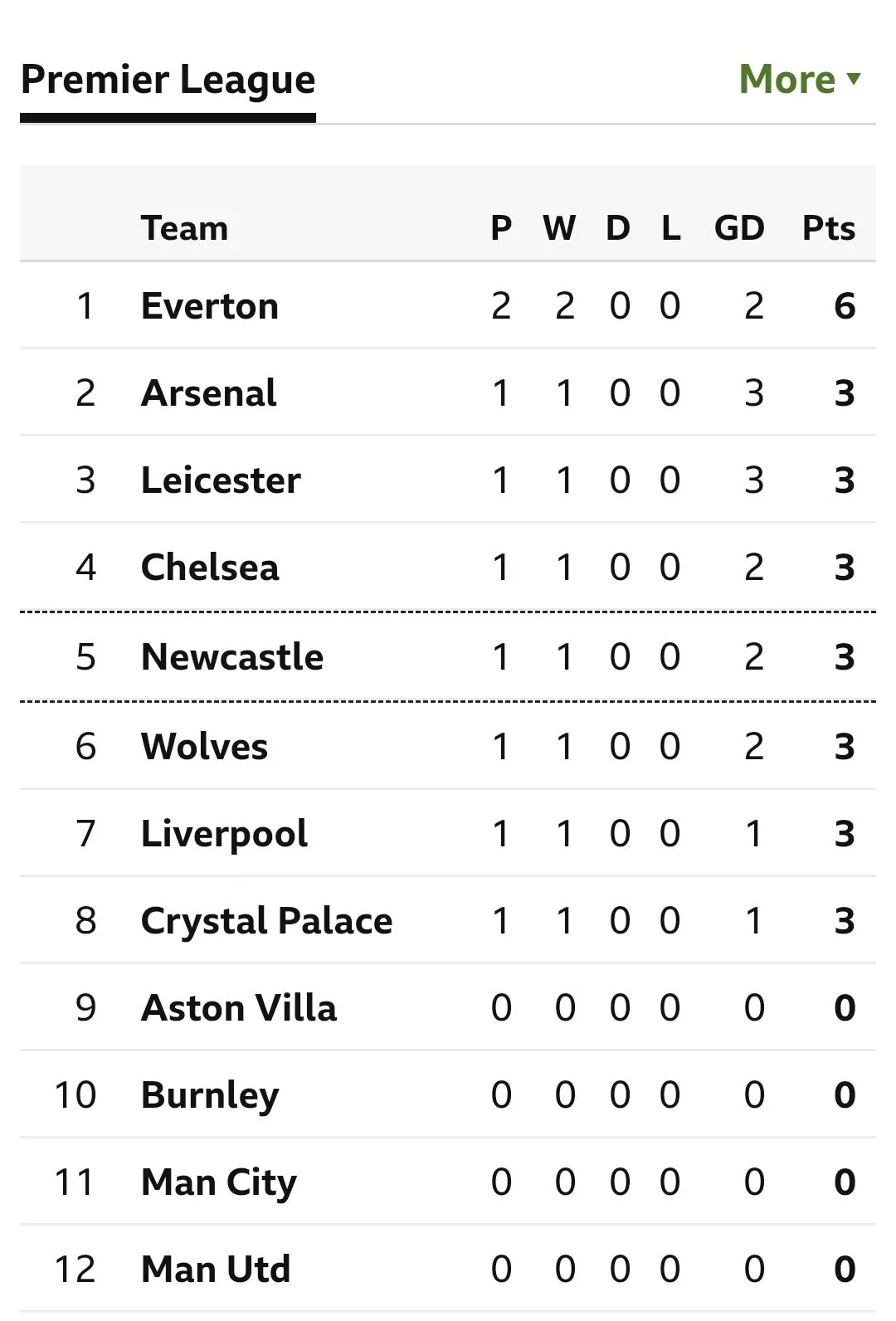Open the Everton team link
Viewport: 896px width, 1321px height.
(x=209, y=306)
